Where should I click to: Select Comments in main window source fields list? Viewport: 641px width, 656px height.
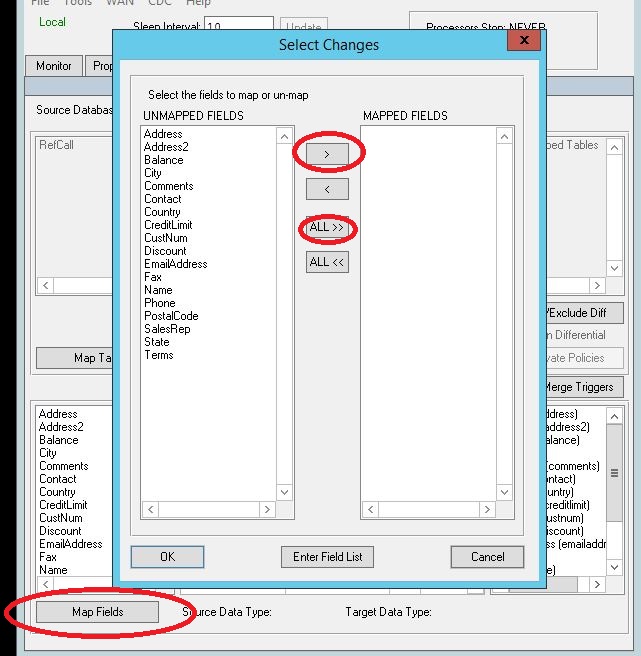[64, 466]
